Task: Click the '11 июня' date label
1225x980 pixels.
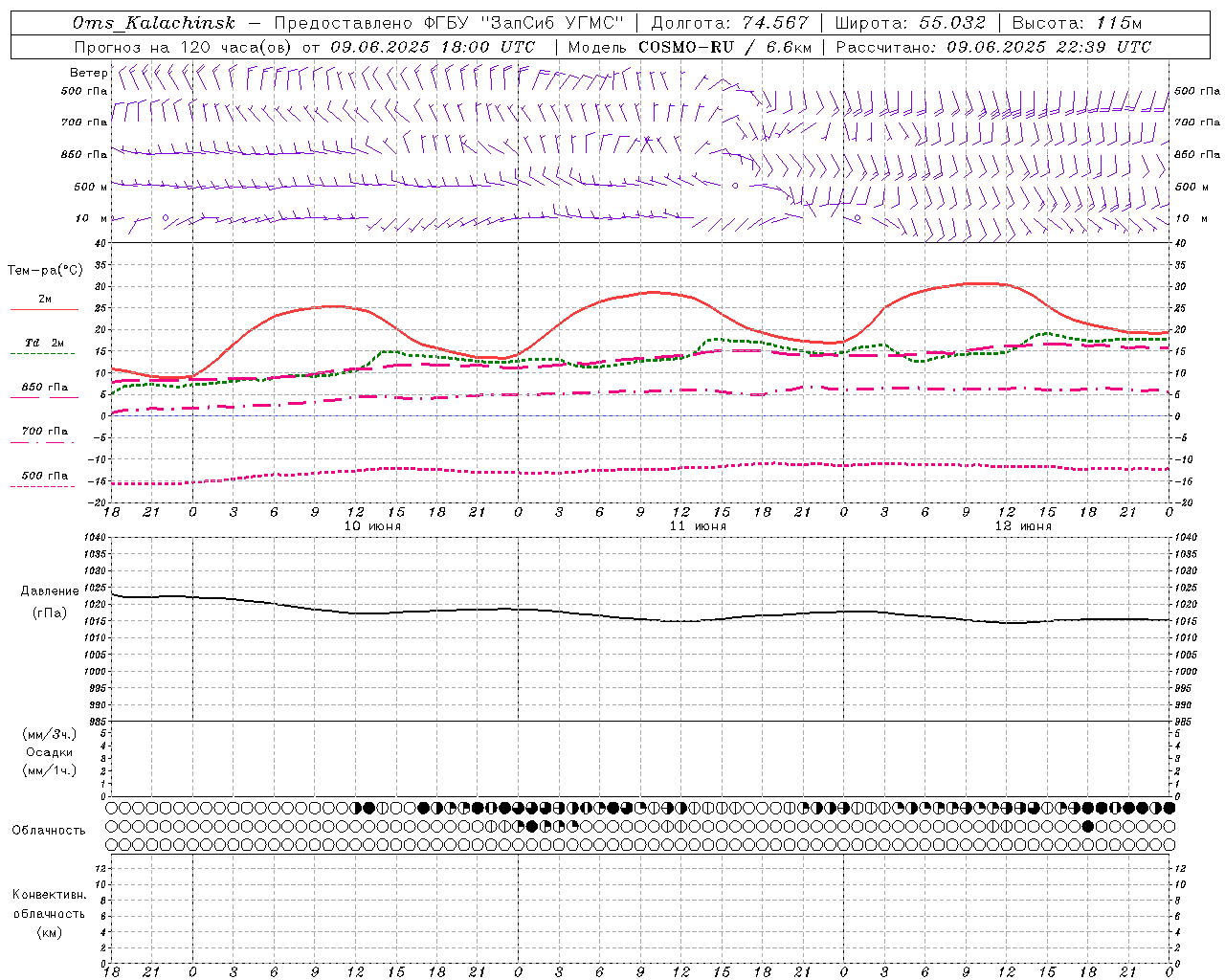Action: click(x=698, y=526)
